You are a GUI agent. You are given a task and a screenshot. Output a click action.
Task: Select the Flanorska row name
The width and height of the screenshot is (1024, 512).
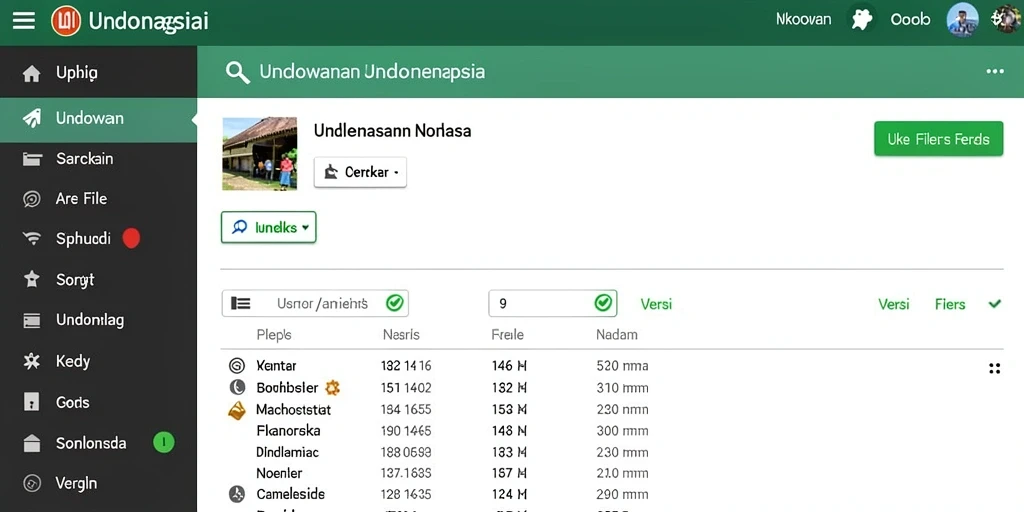(288, 430)
